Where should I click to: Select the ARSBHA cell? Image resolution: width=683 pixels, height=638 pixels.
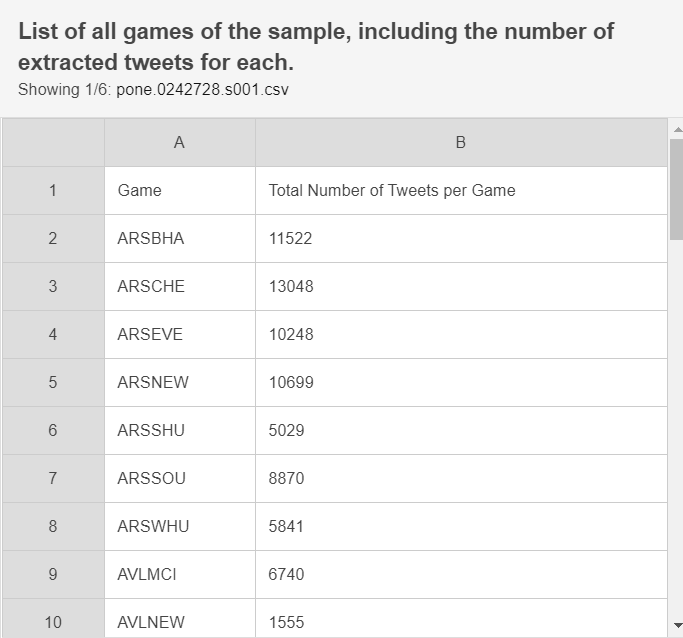coord(179,238)
